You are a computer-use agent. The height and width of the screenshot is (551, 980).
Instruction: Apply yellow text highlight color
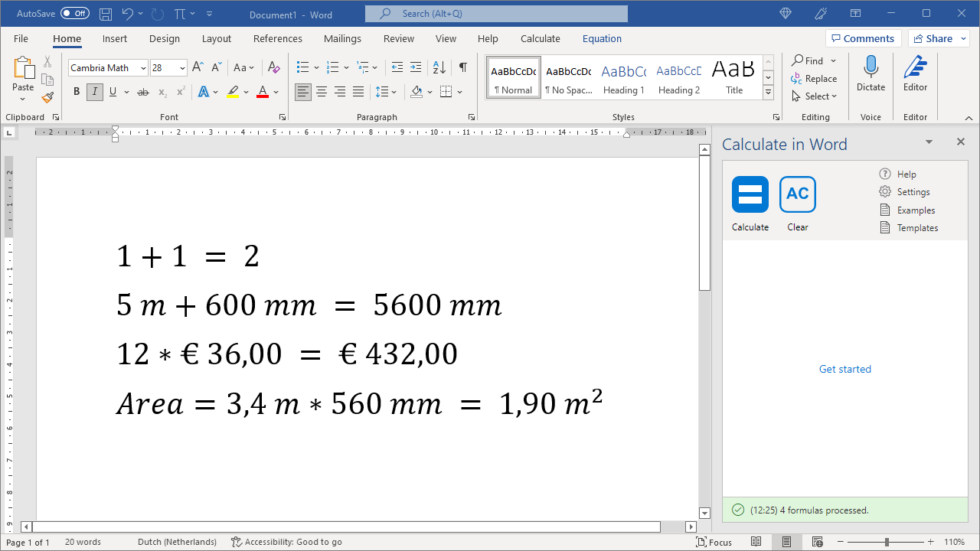(232, 92)
